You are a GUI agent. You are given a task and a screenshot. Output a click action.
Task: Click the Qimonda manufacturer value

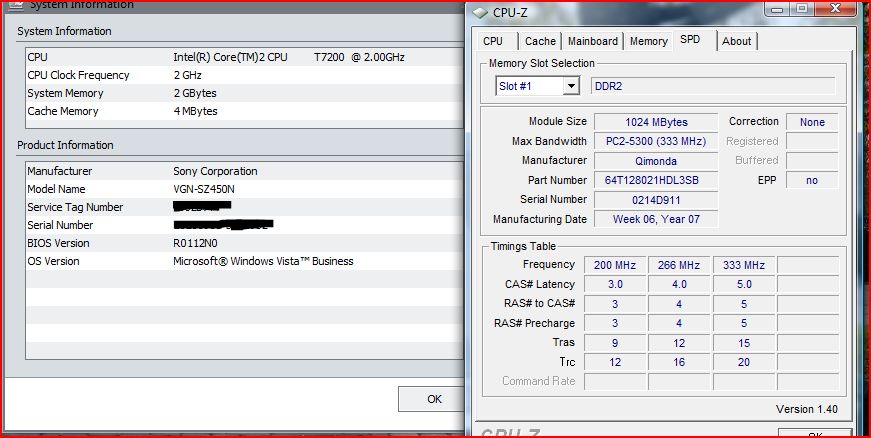pyautogui.click(x=656, y=161)
